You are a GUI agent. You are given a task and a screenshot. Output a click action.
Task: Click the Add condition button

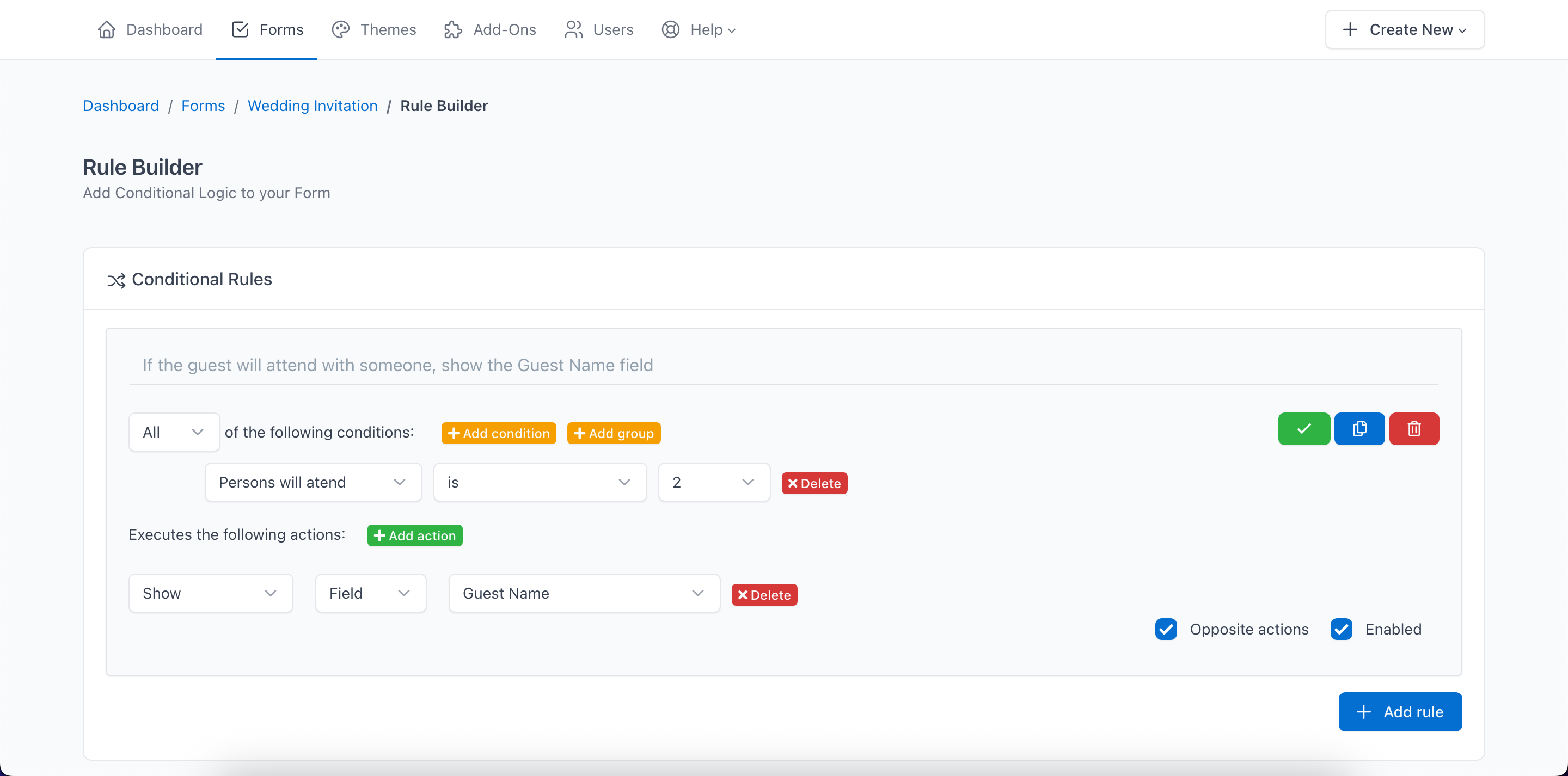(498, 433)
